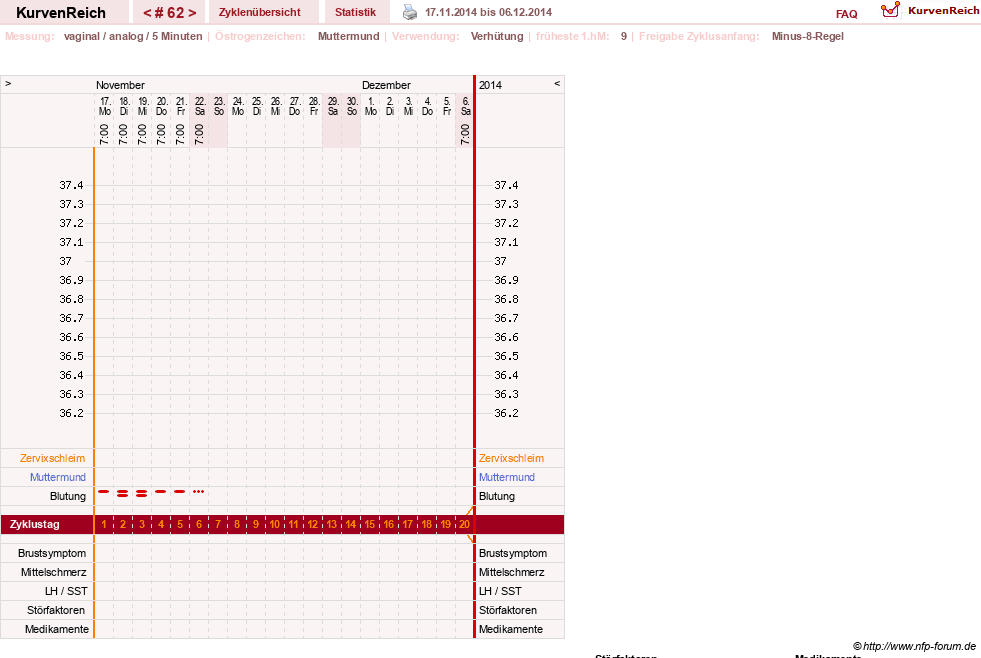Click the KurvenReich title

point(61,13)
